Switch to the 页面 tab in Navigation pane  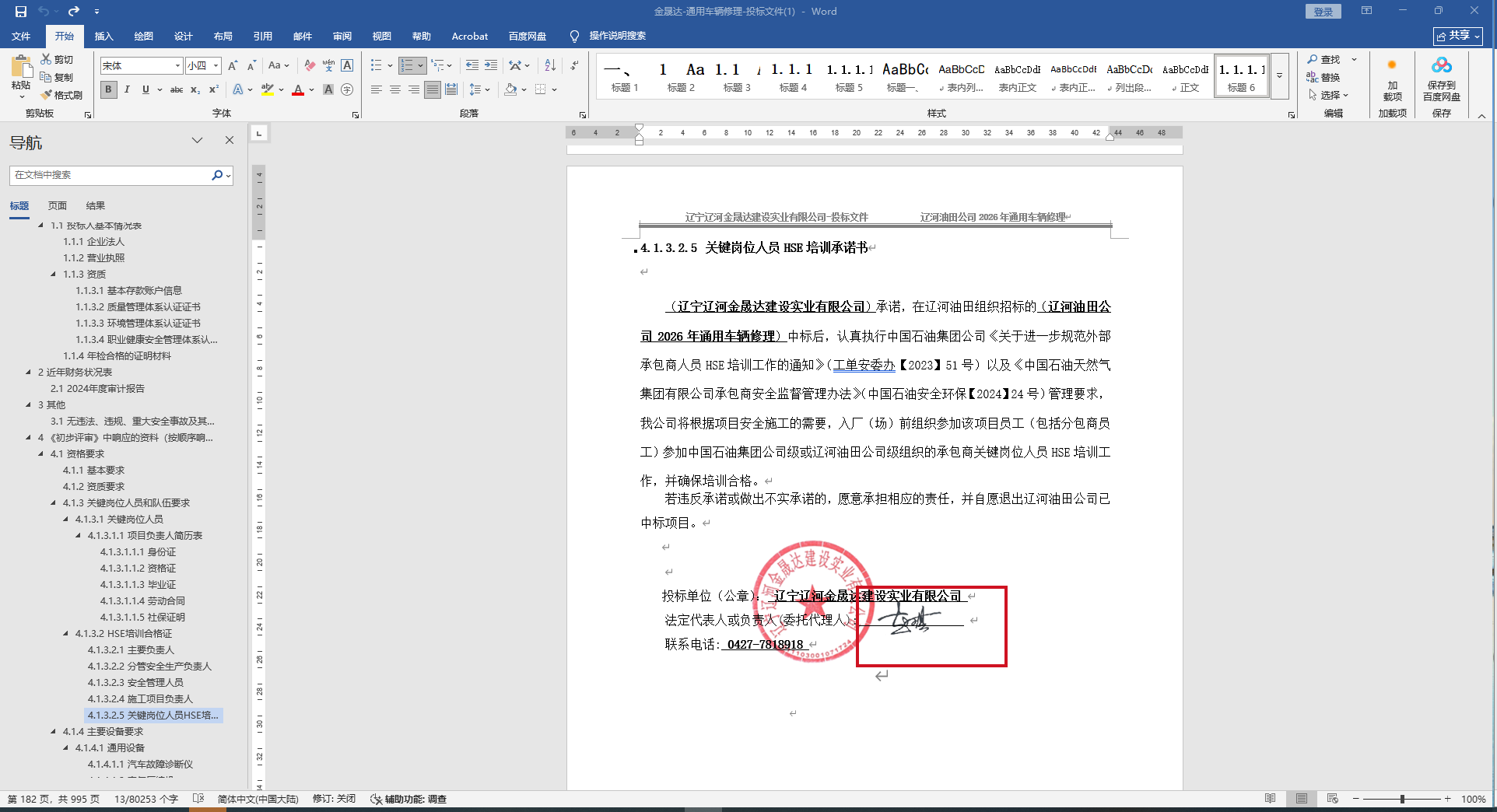coord(58,206)
